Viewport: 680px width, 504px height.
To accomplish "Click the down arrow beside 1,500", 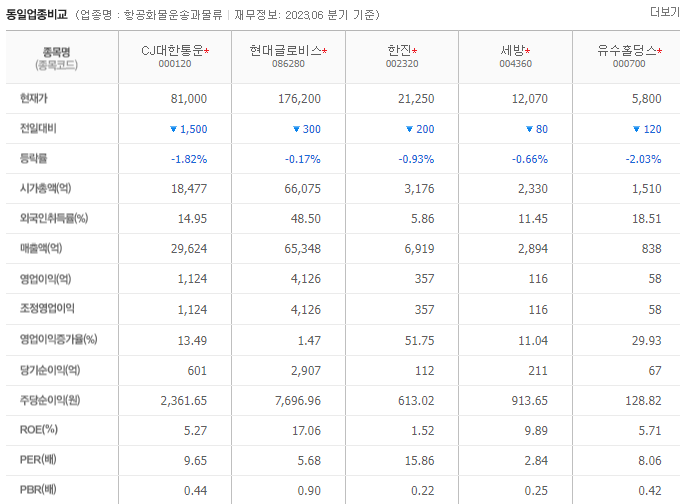I will pos(173,129).
